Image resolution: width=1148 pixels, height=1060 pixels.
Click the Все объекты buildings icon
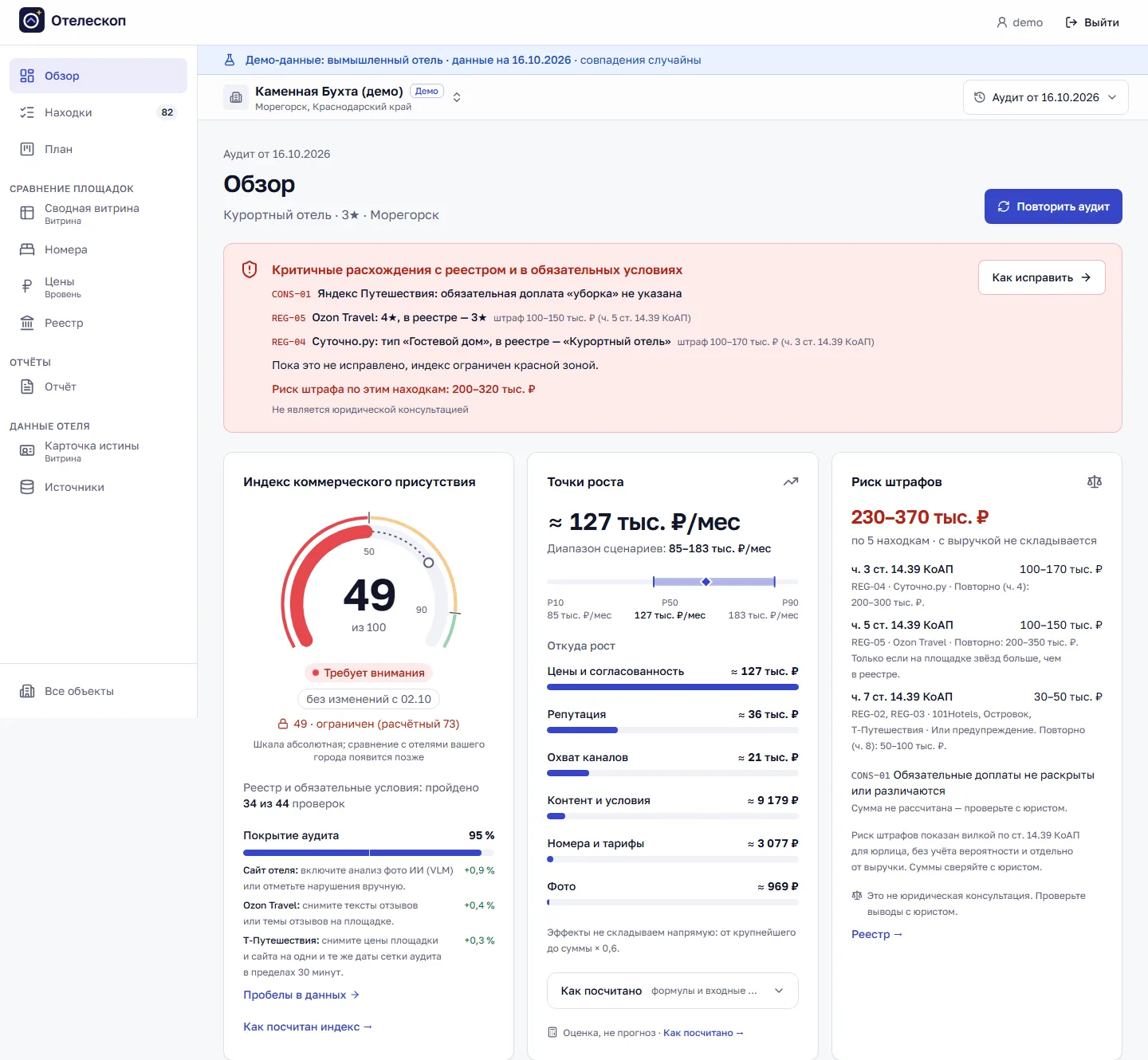click(x=27, y=691)
